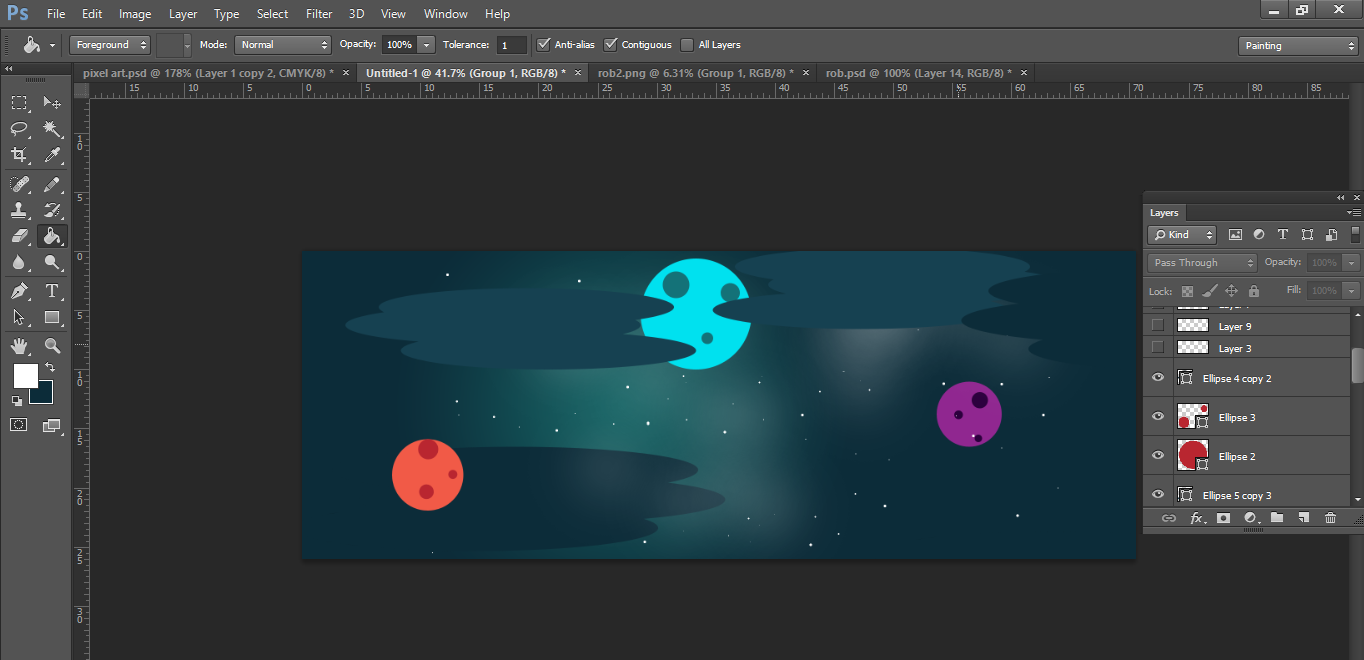
Task: Open the Layers panel options menu
Action: pos(1354,213)
